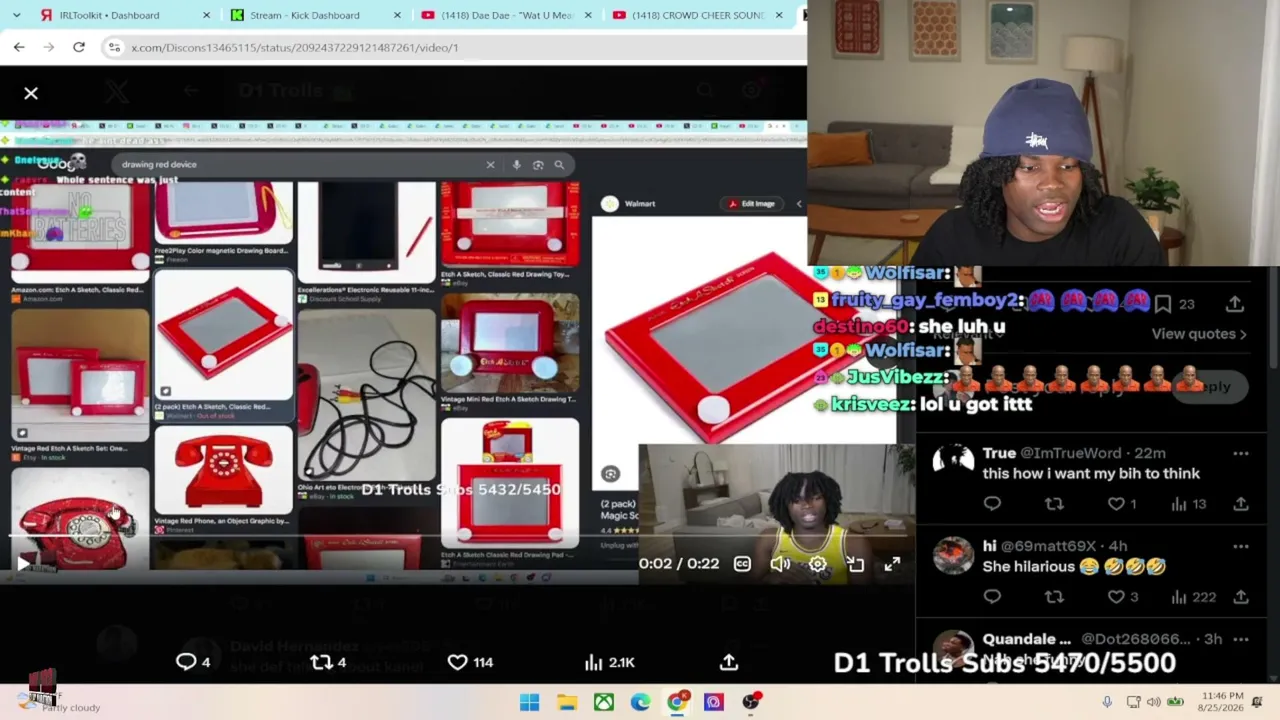Share hi's 'She hilarious' comment
Viewport: 1280px width, 720px height.
[x=1241, y=597]
